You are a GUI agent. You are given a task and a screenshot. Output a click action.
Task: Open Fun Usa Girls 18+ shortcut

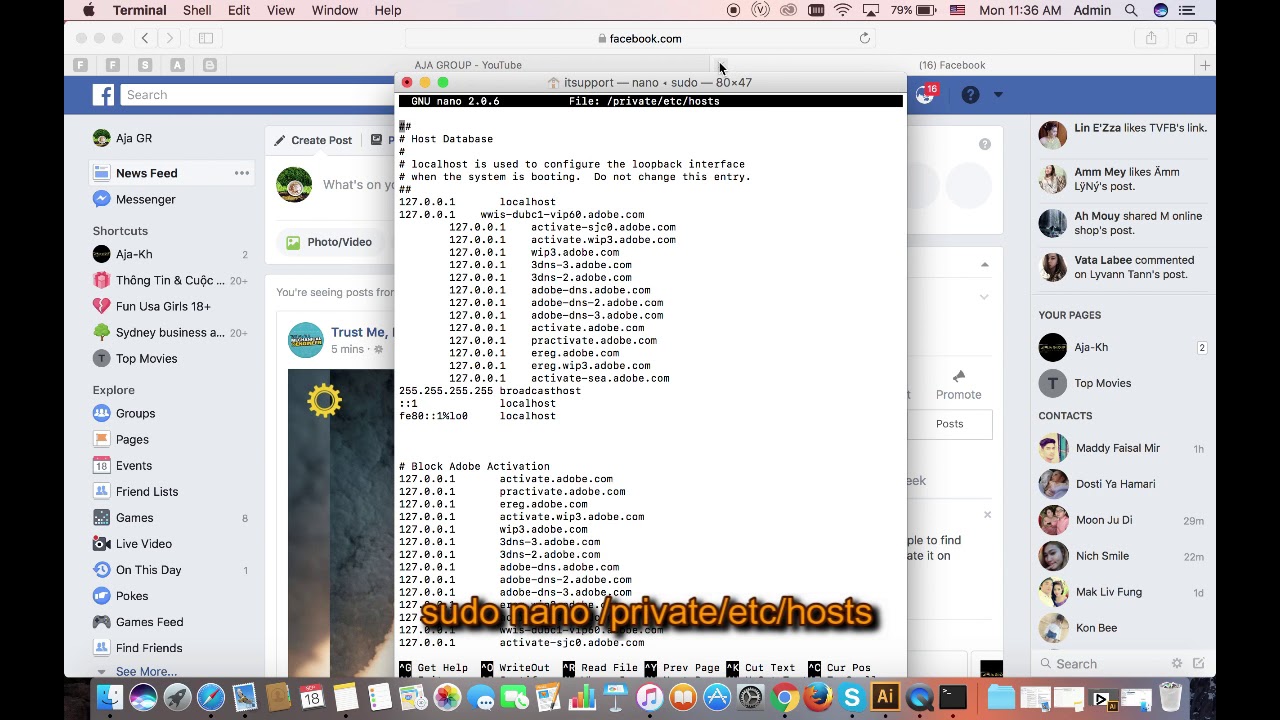(163, 306)
